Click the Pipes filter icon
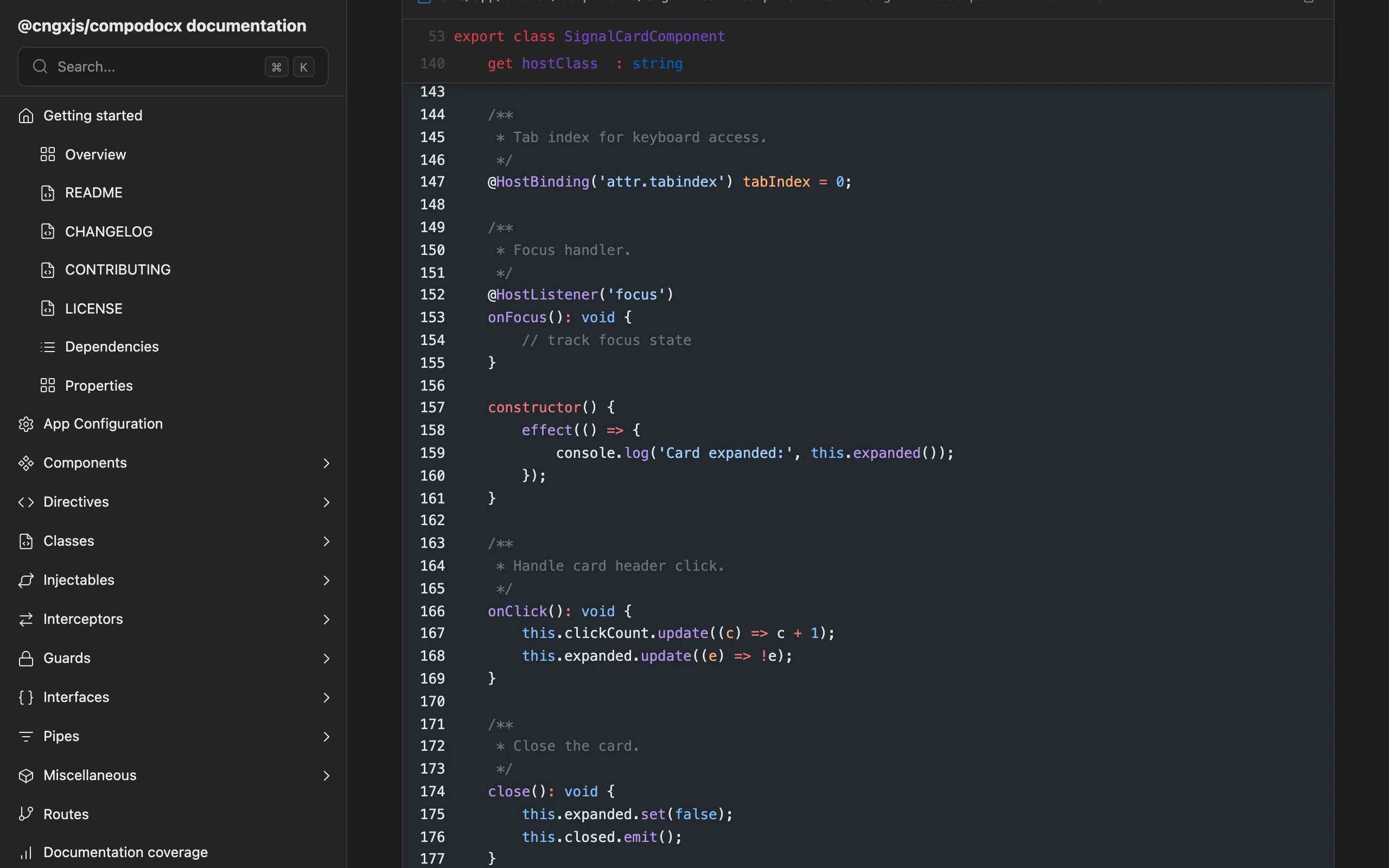The width and height of the screenshot is (1389, 868). point(26,736)
